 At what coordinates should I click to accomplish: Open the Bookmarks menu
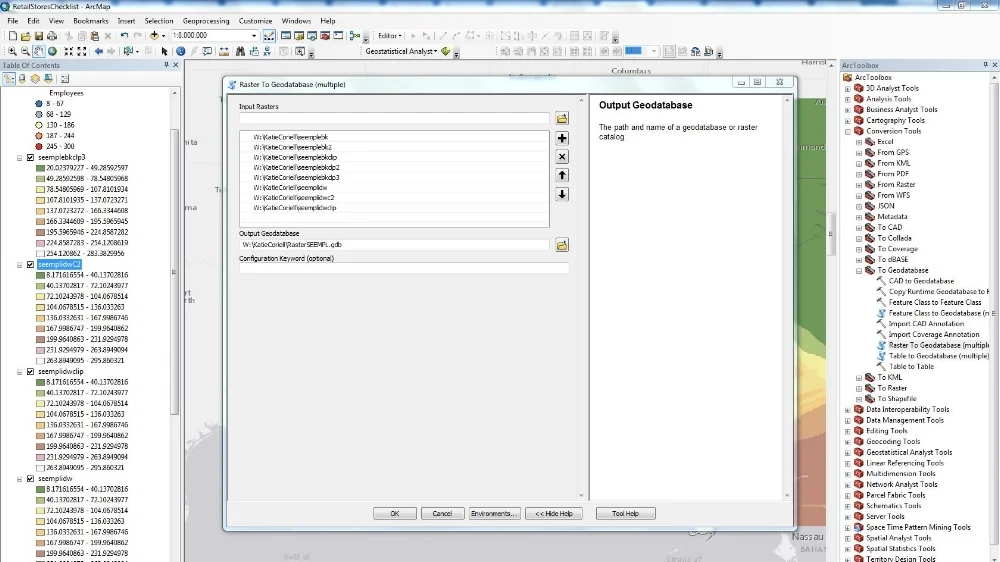click(x=91, y=21)
